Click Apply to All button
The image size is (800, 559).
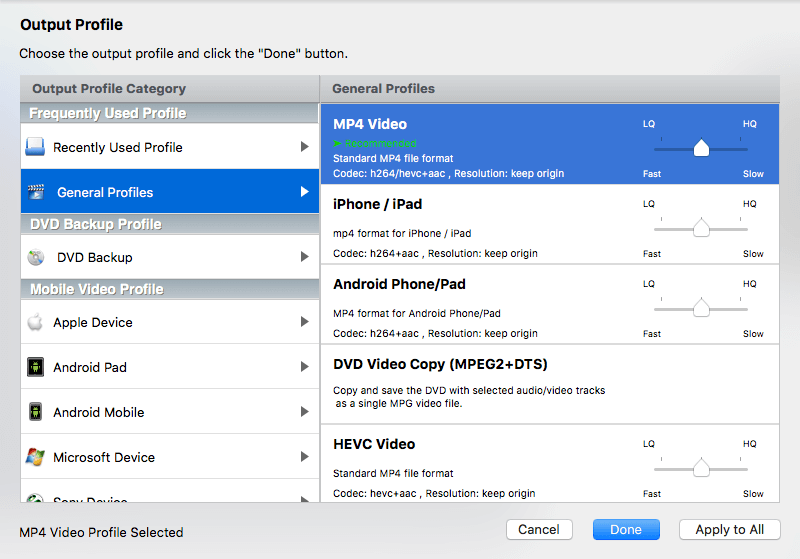[x=730, y=529]
